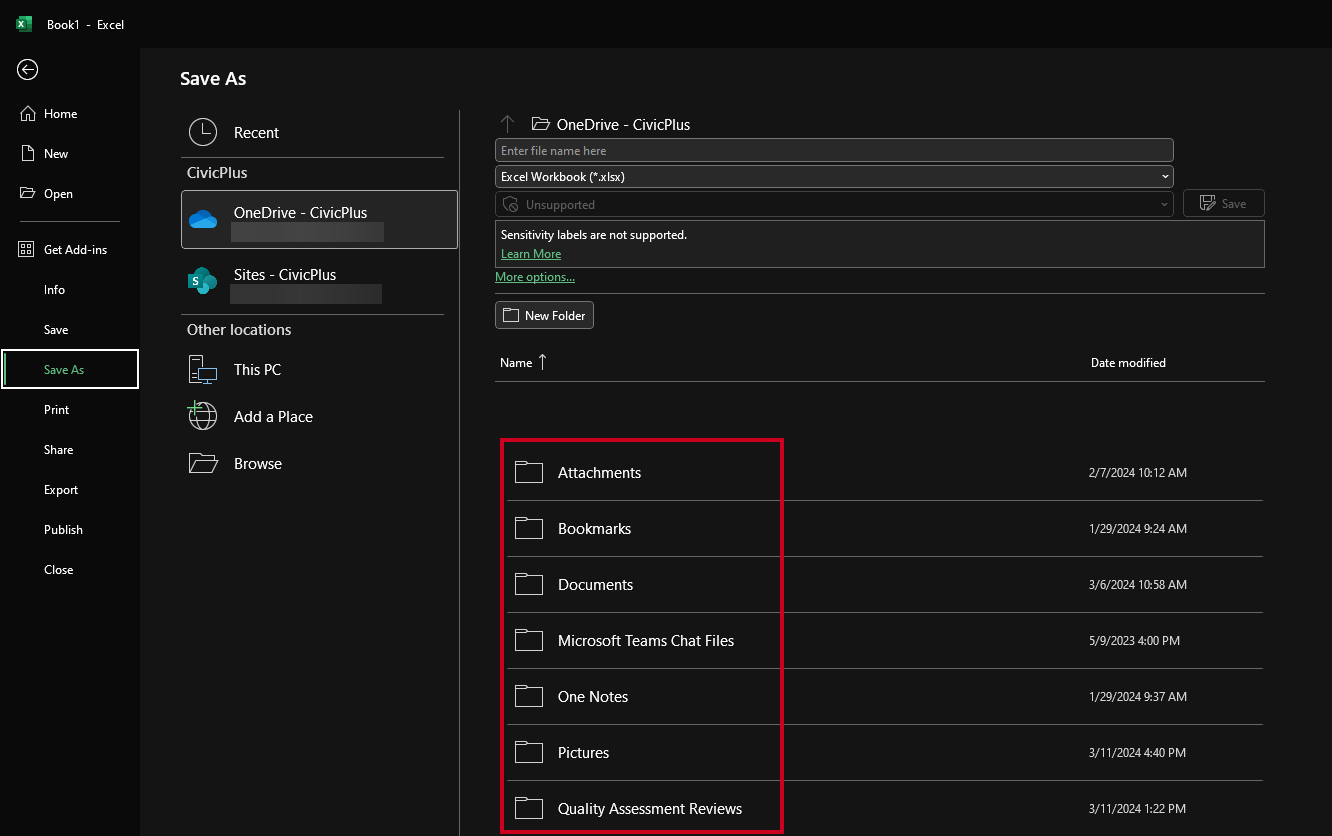Screen dimensions: 1332x836
Task: Click the date 1/29/2024 9:37 AM
Action: pyautogui.click(x=1138, y=697)
